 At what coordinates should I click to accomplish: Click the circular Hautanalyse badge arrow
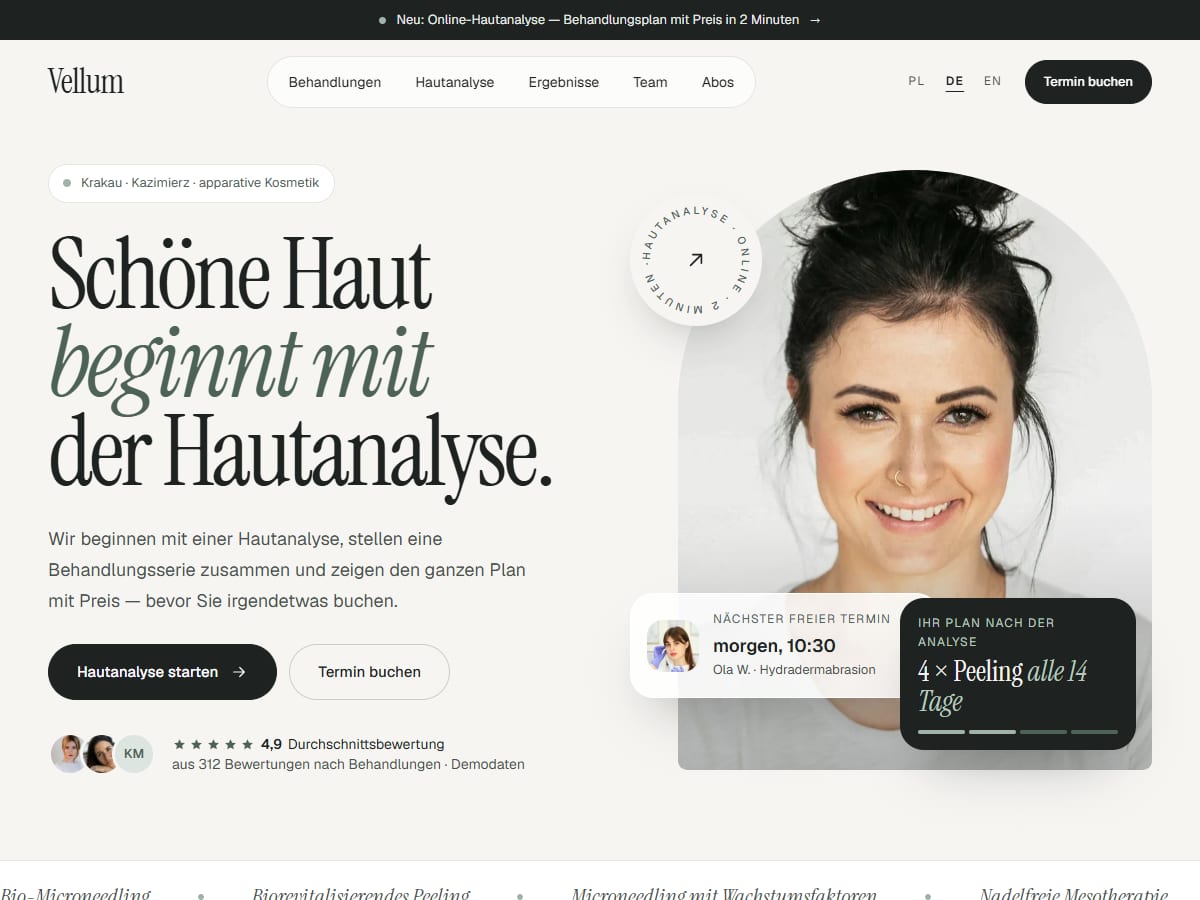(x=696, y=260)
